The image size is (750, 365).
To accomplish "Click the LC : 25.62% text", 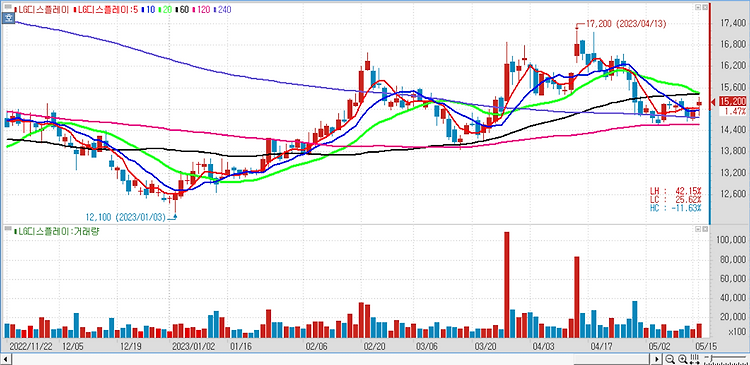I will click(x=676, y=199).
